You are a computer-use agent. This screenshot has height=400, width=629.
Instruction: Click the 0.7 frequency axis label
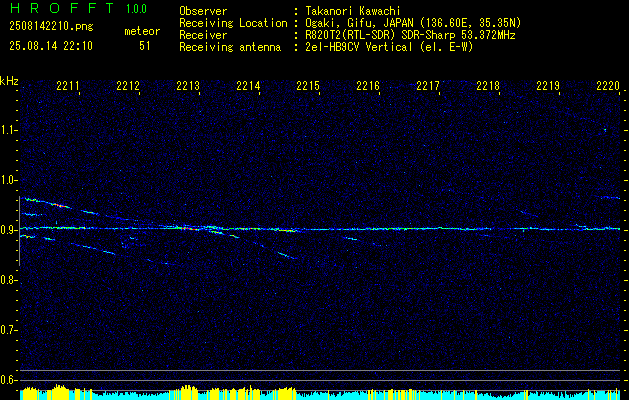8,330
